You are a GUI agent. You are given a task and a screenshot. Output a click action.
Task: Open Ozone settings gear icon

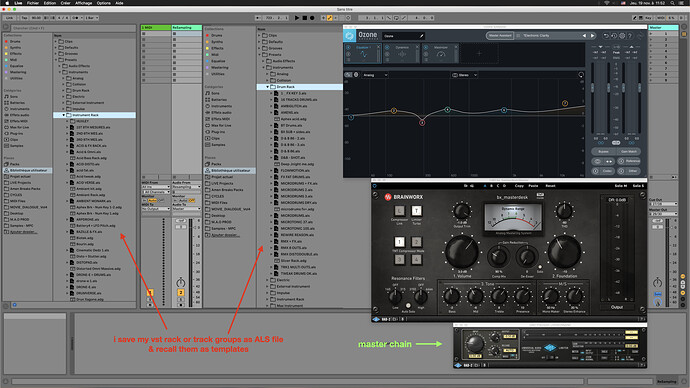622,36
